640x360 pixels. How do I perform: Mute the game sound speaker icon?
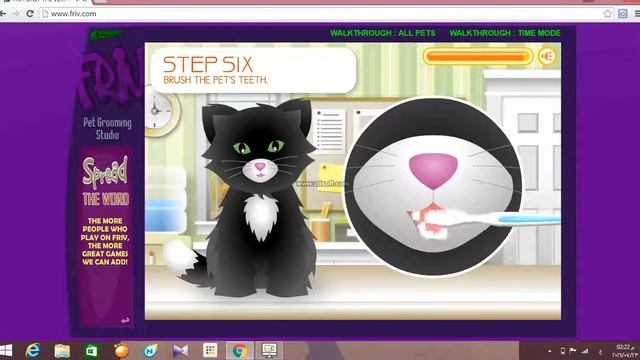pyautogui.click(x=547, y=56)
